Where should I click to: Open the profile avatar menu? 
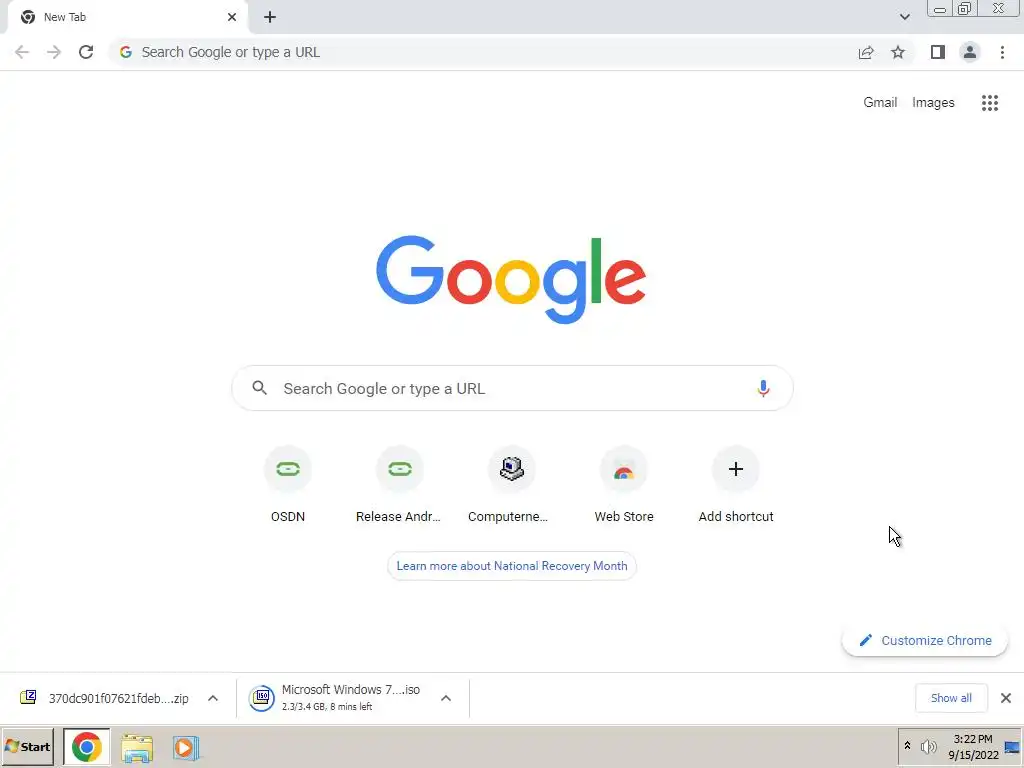(x=970, y=52)
